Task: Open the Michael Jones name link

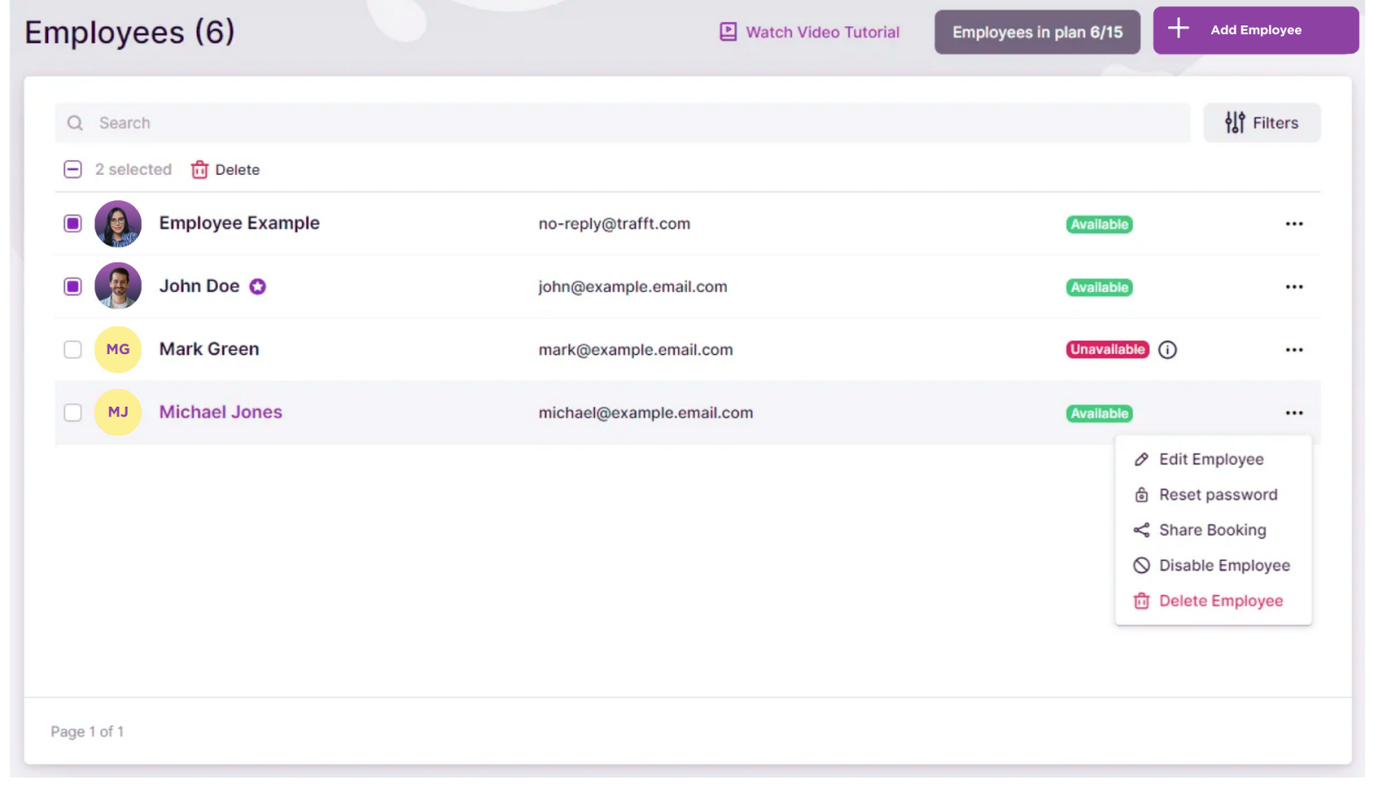Action: click(220, 412)
